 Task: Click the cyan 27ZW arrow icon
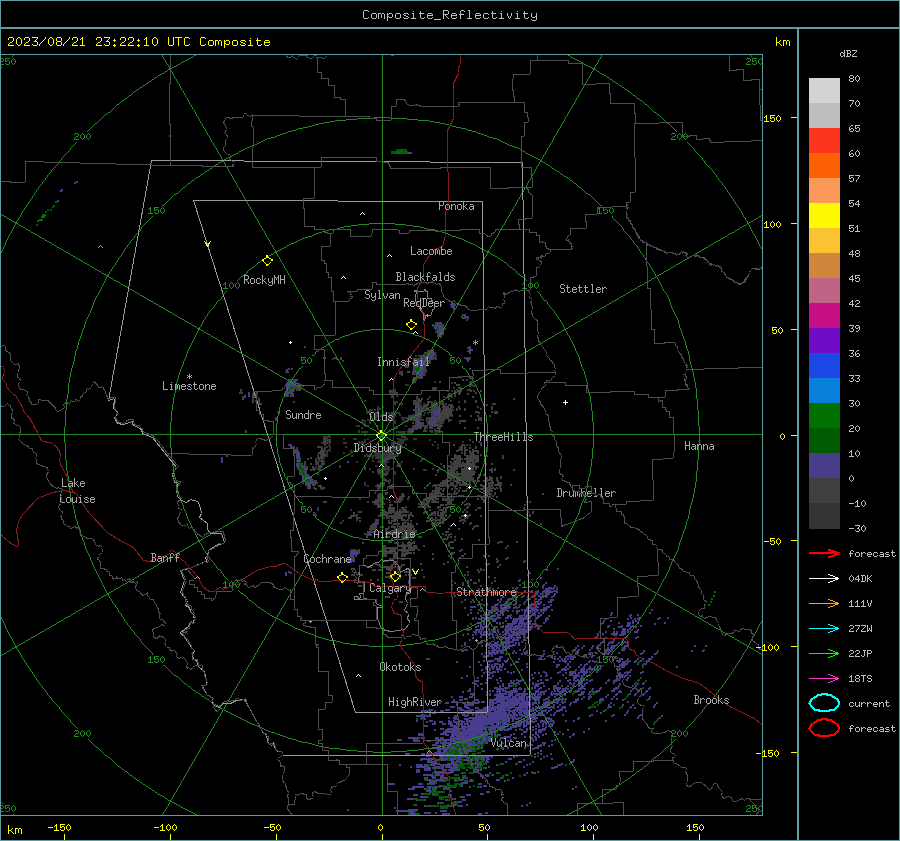824,629
